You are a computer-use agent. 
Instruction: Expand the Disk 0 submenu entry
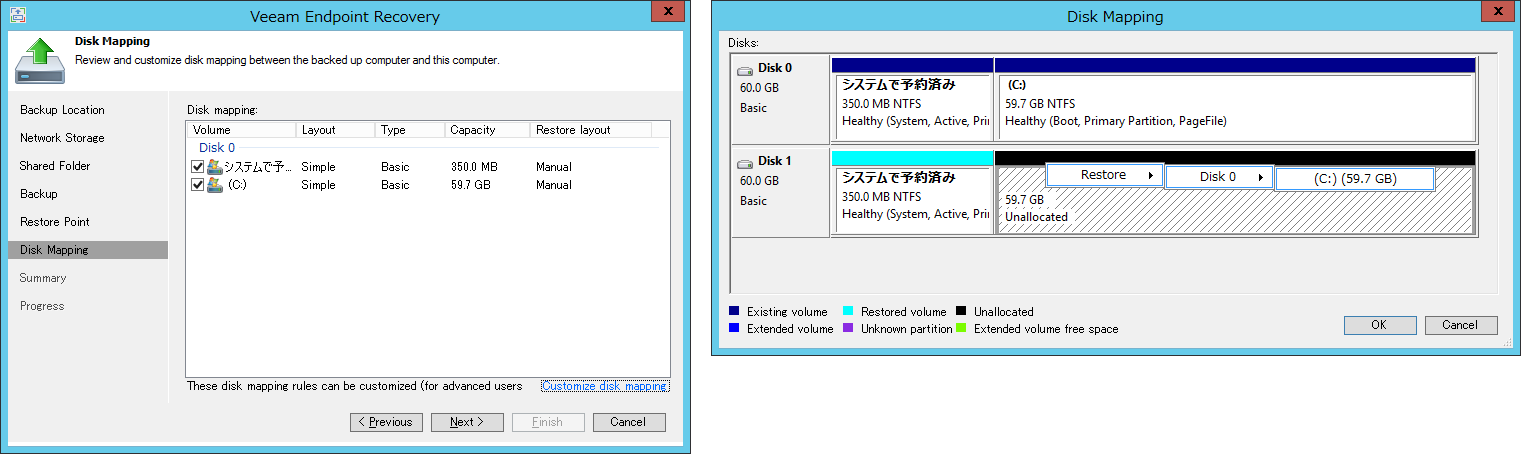1218,177
